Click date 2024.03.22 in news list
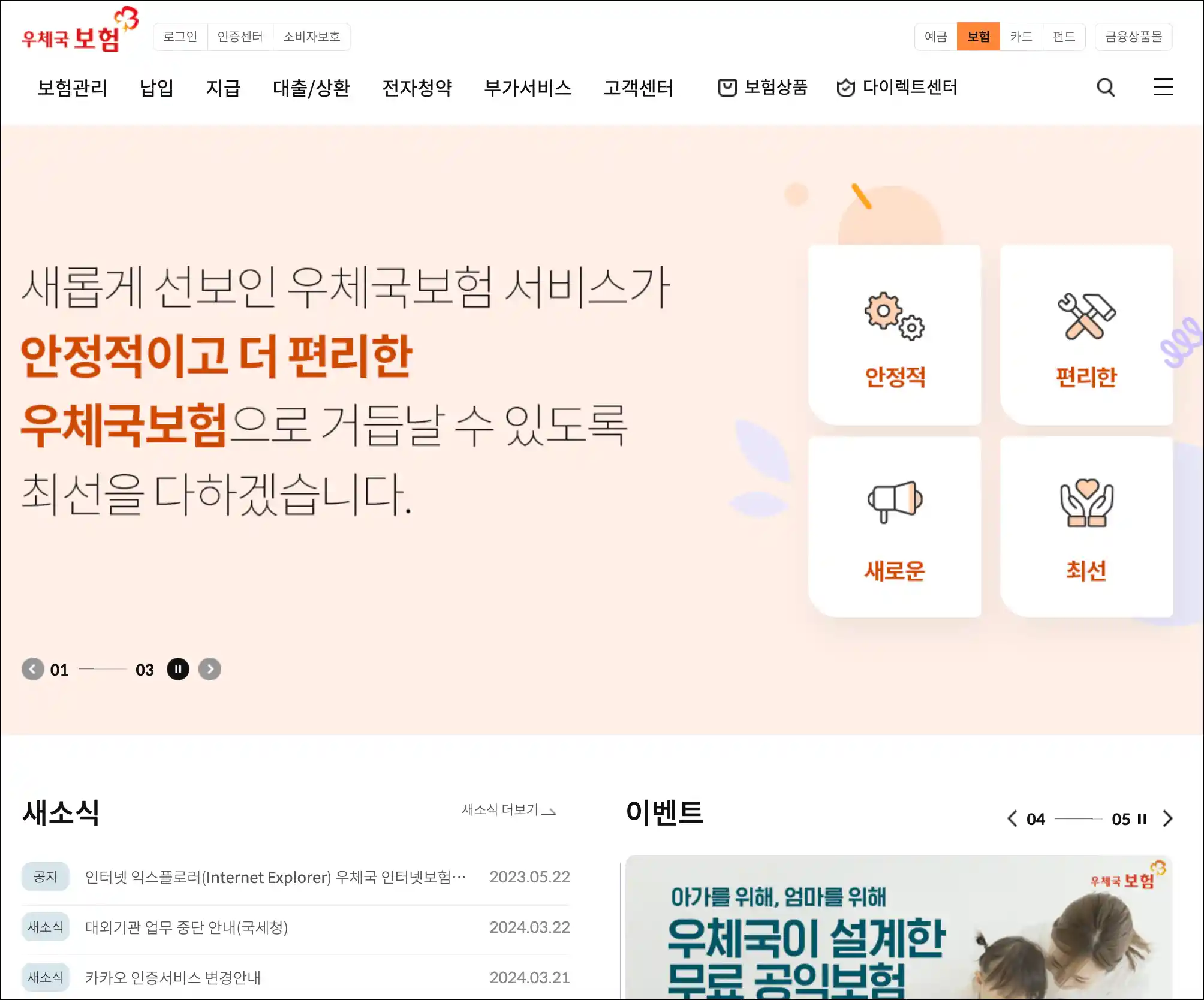 point(529,927)
